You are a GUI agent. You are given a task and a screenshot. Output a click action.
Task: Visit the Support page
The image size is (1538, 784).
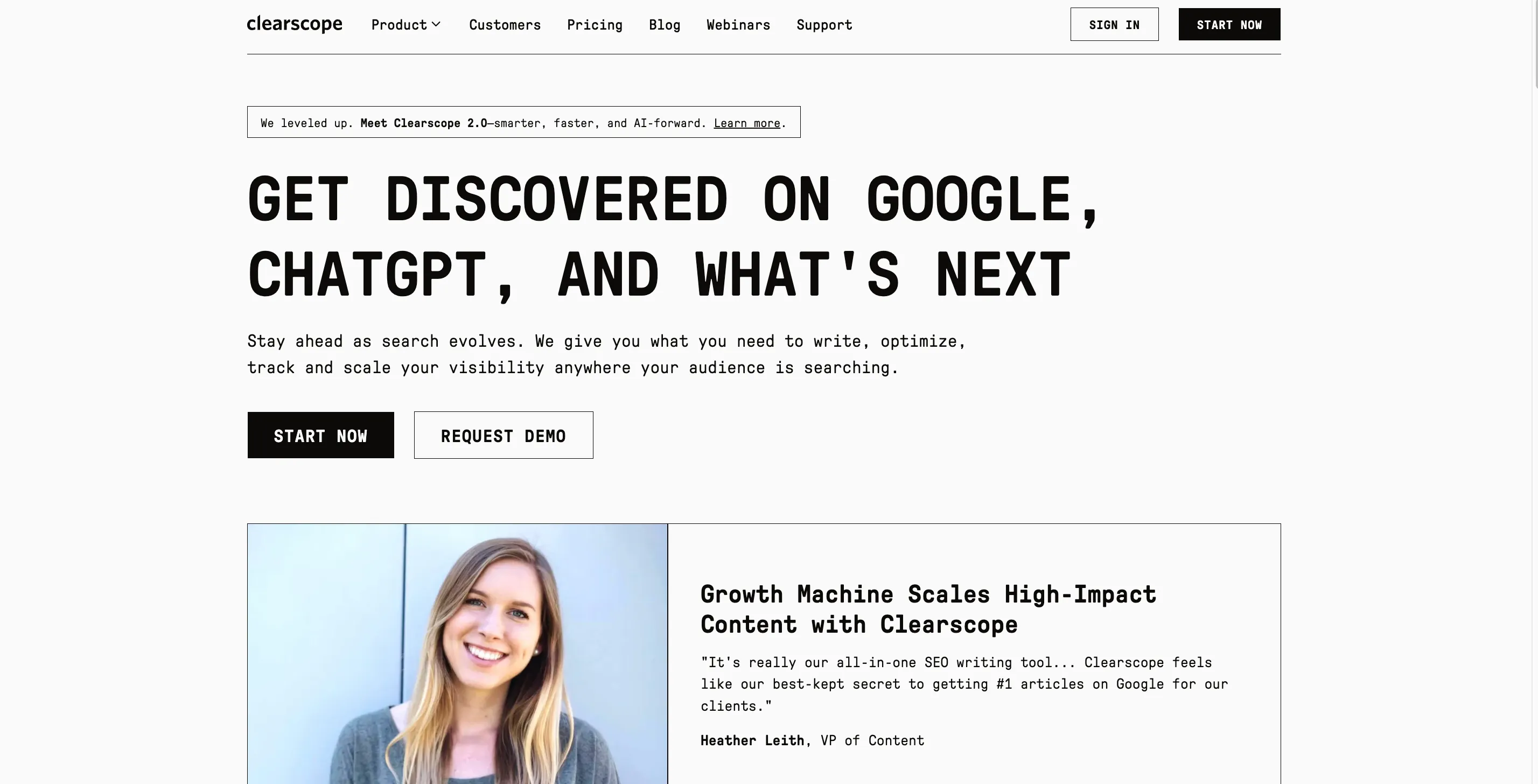824,25
